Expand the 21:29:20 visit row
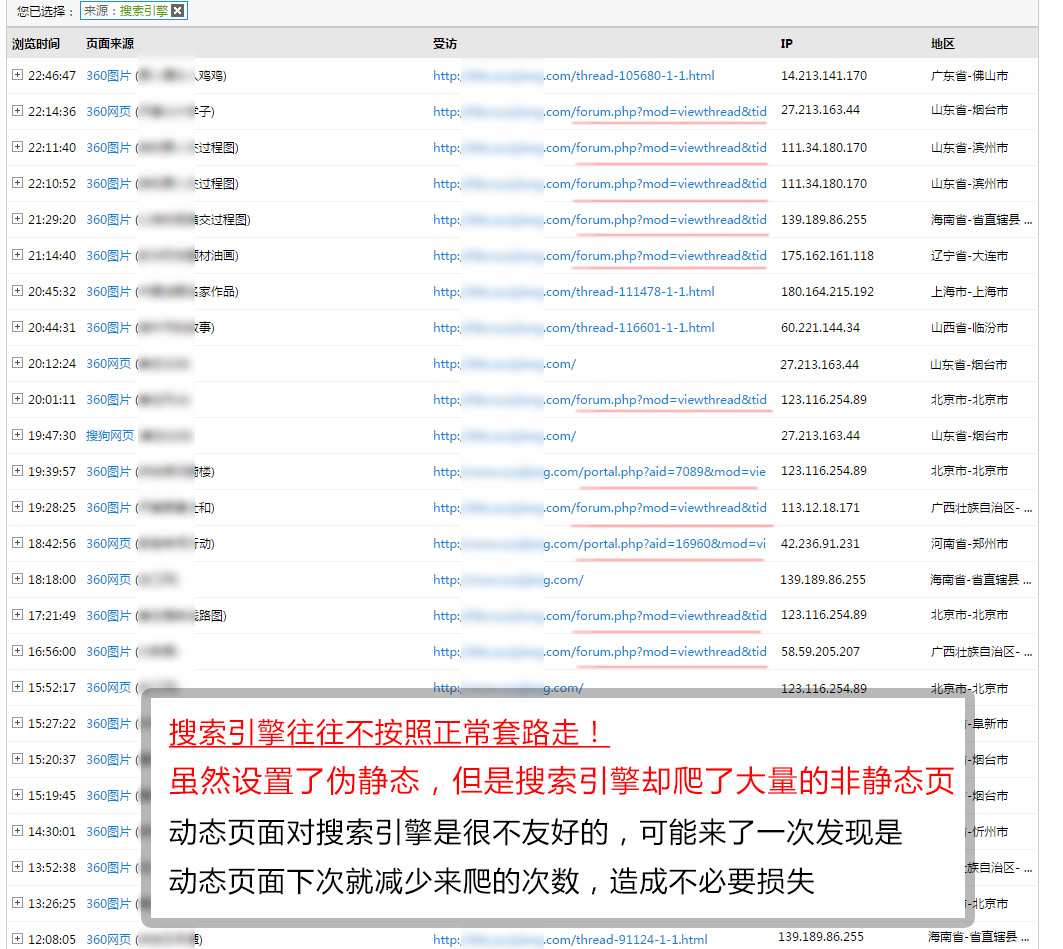1063x949 pixels. click(x=18, y=218)
